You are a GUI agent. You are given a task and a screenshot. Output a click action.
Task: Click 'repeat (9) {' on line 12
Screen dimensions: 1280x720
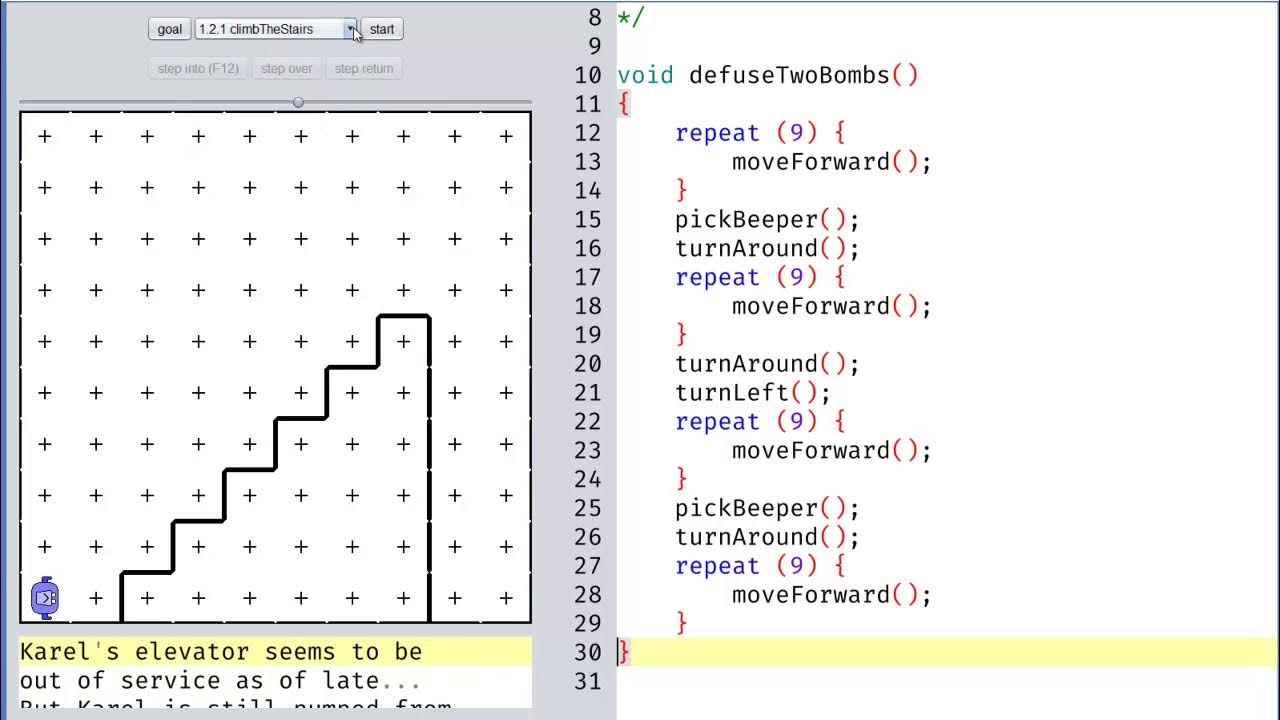click(760, 133)
